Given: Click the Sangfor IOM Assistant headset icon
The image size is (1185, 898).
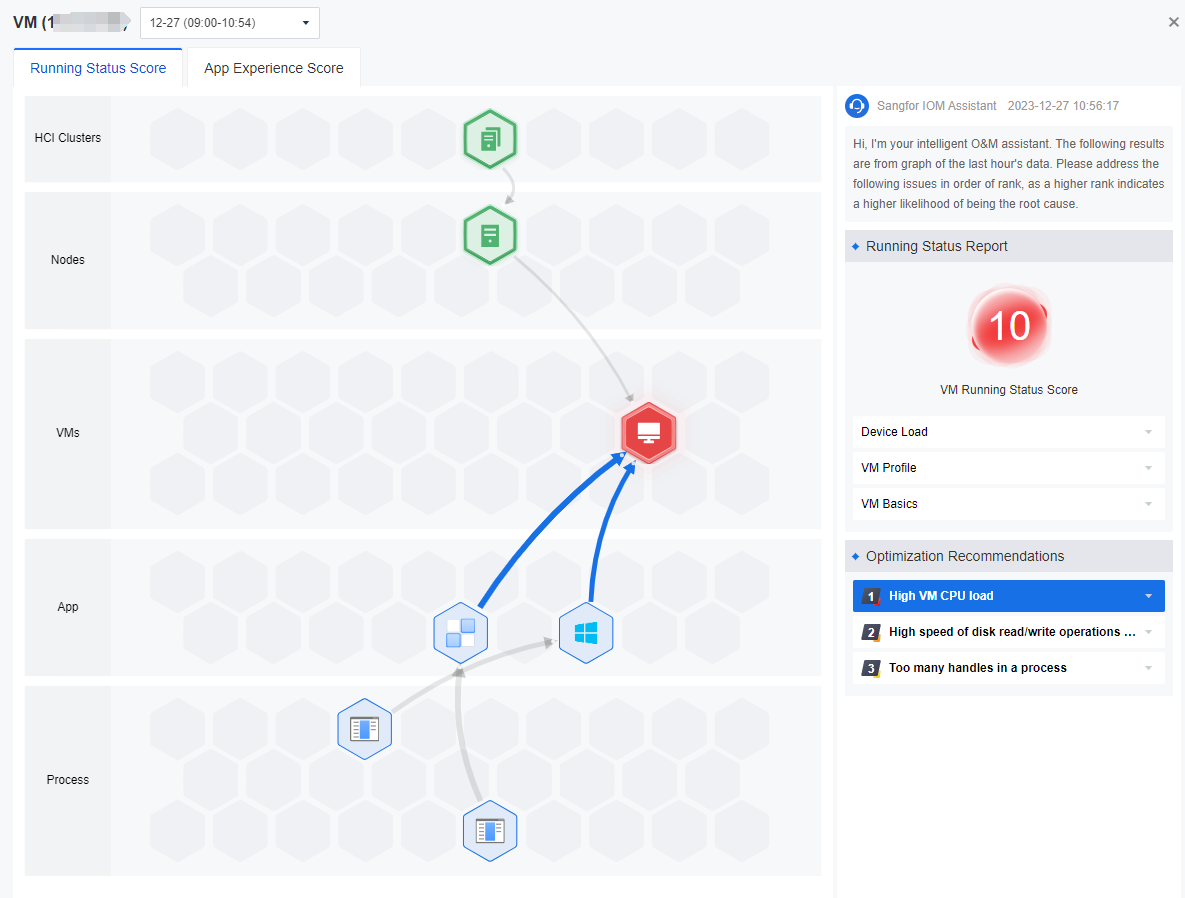Looking at the screenshot, I should coord(857,106).
